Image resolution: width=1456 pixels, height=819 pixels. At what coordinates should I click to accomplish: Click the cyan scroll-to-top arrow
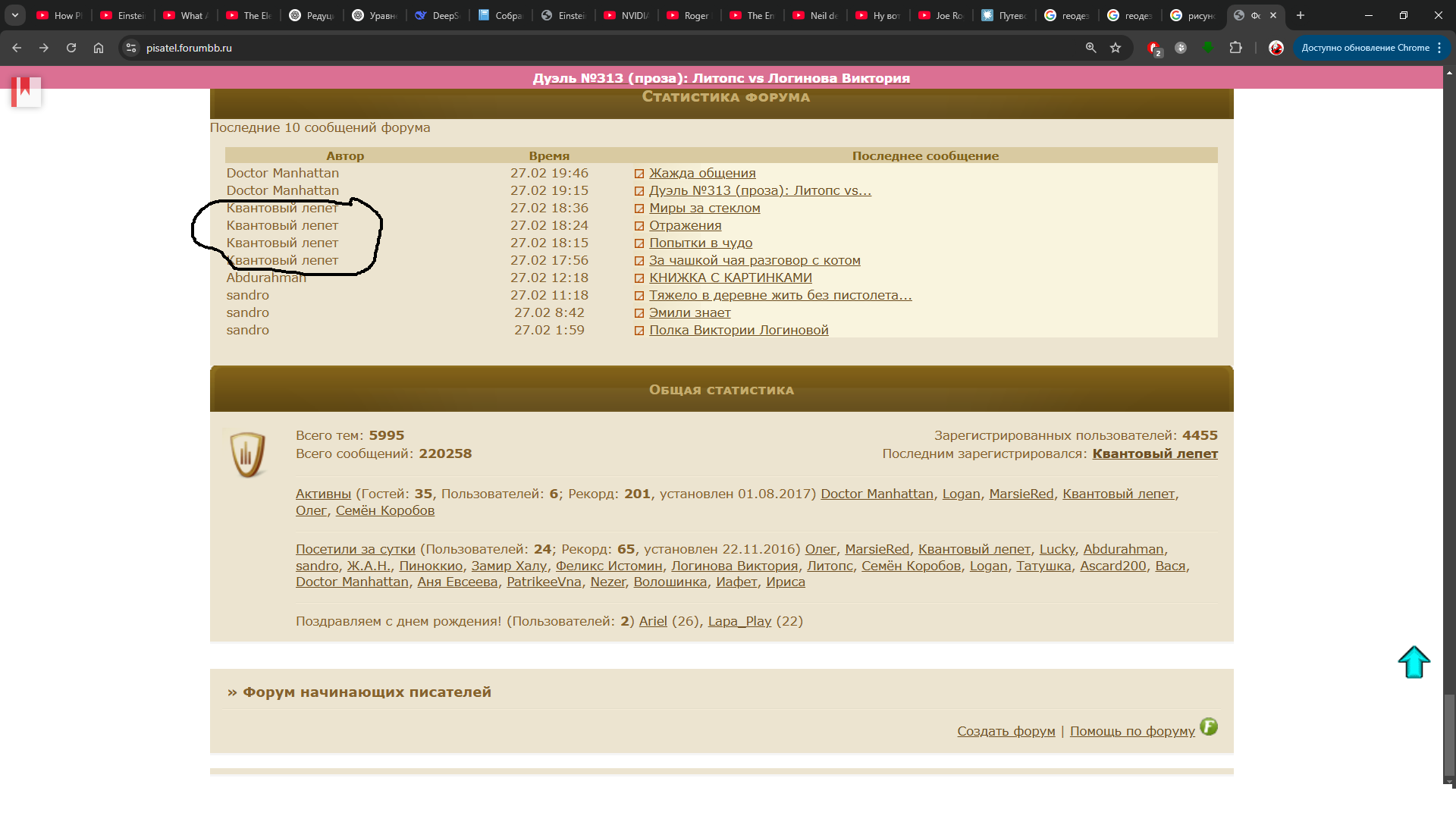[1414, 662]
